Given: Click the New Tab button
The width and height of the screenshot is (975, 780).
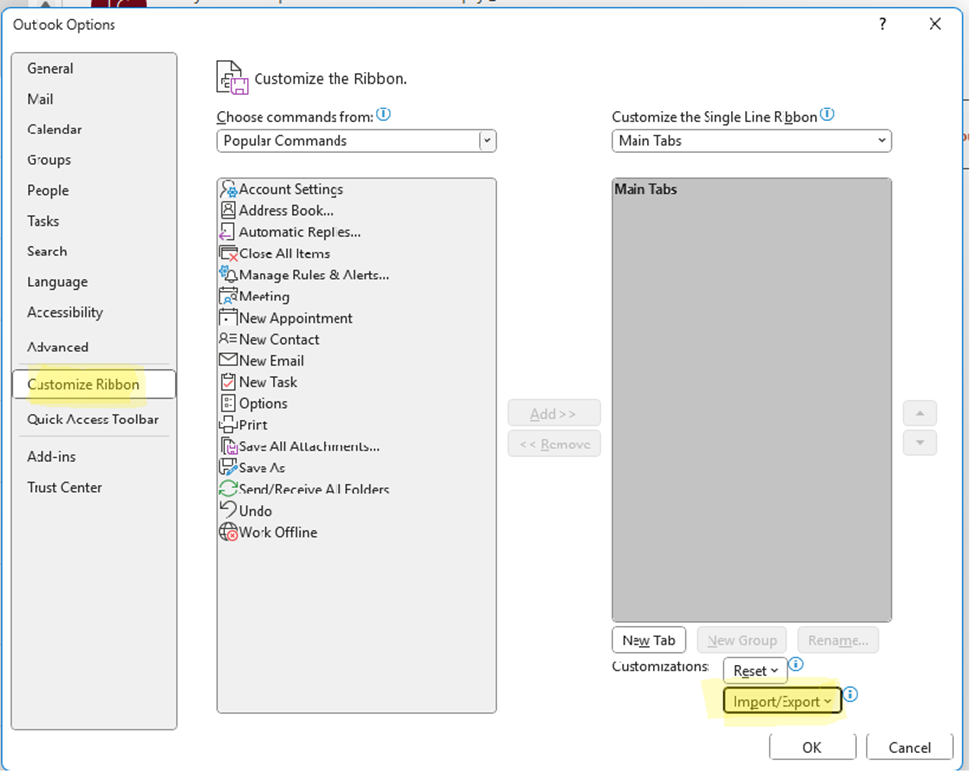Looking at the screenshot, I should point(648,640).
